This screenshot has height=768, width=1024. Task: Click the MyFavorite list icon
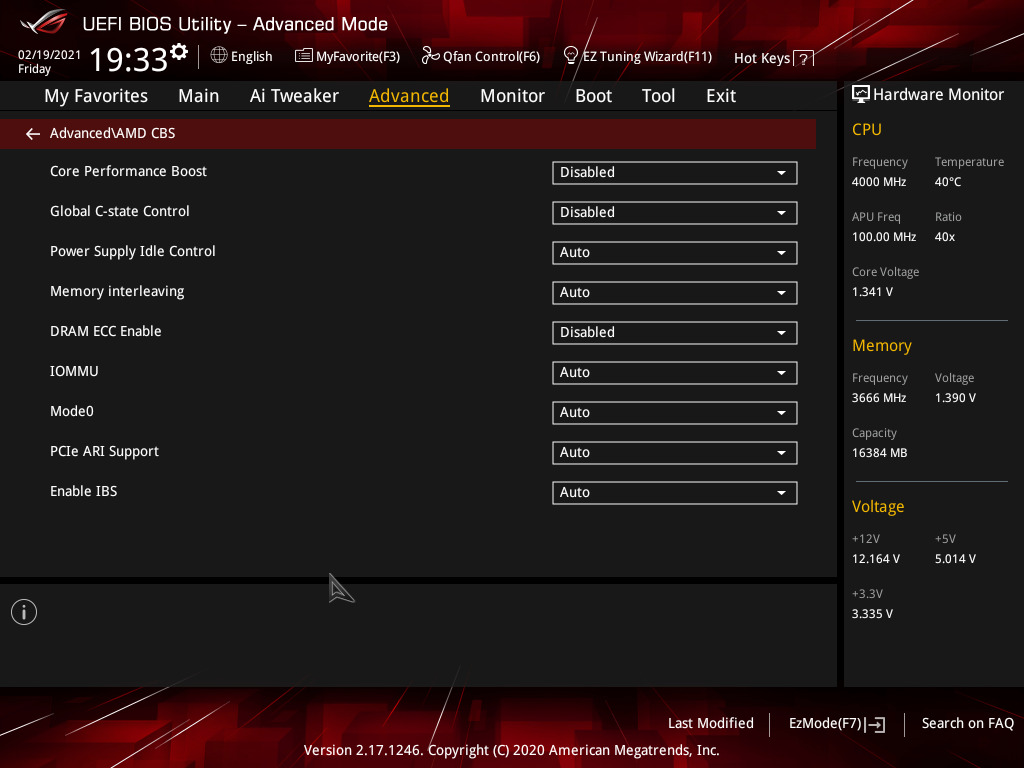coord(303,56)
